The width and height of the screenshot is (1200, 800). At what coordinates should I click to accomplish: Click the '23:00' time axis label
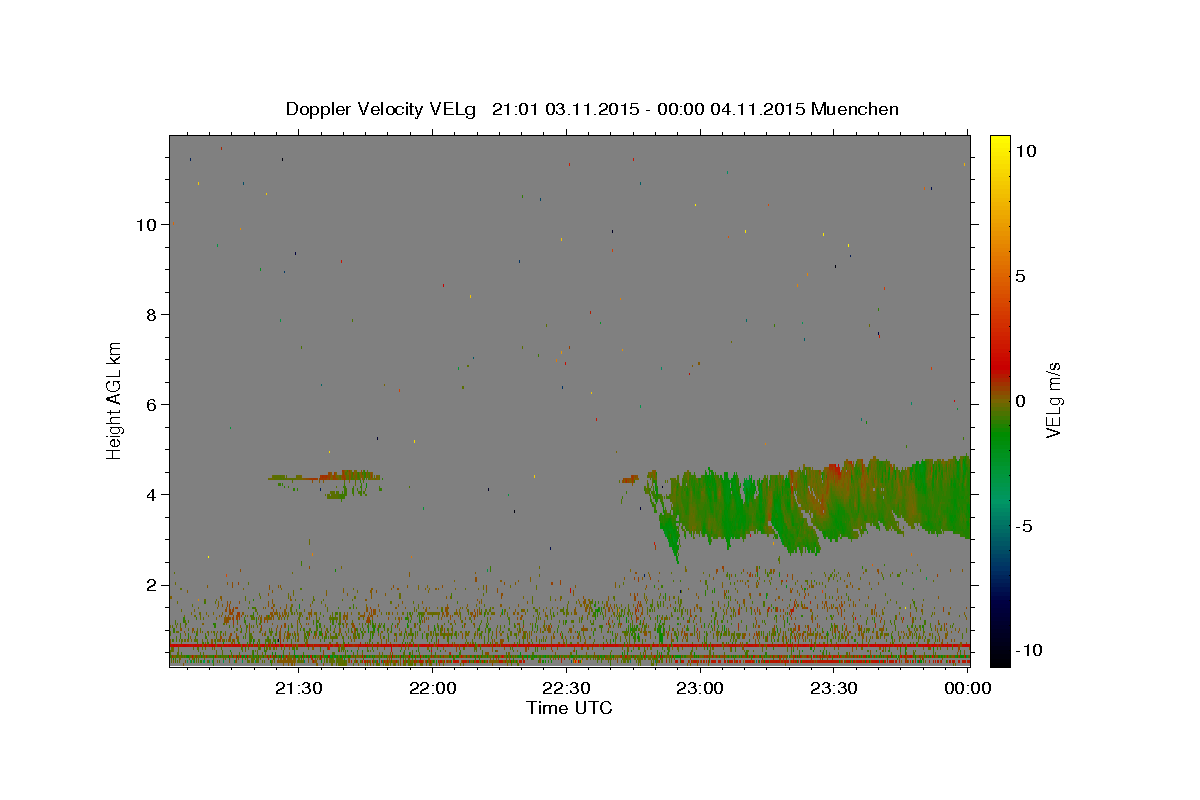coord(700,687)
